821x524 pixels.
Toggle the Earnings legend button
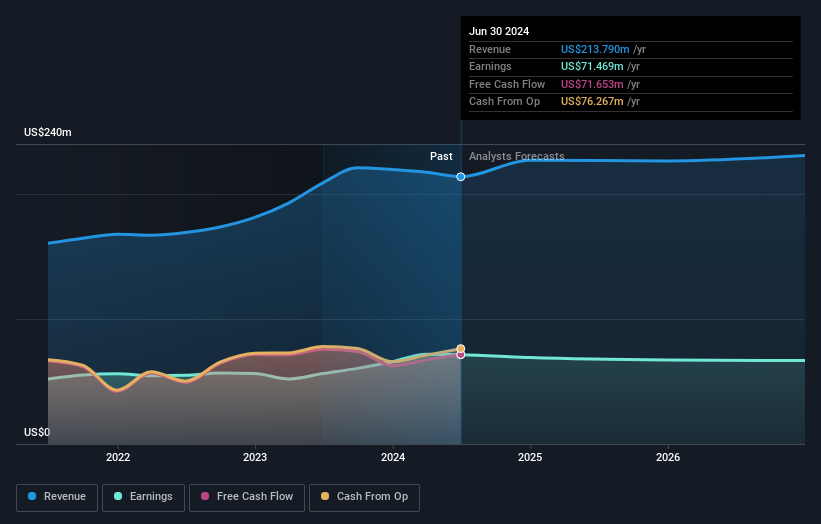coord(143,497)
